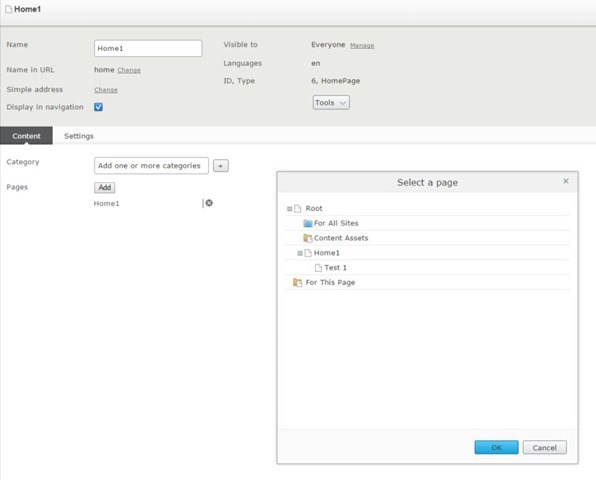
Task: Remove Home1 from Pages list
Action: [x=209, y=203]
